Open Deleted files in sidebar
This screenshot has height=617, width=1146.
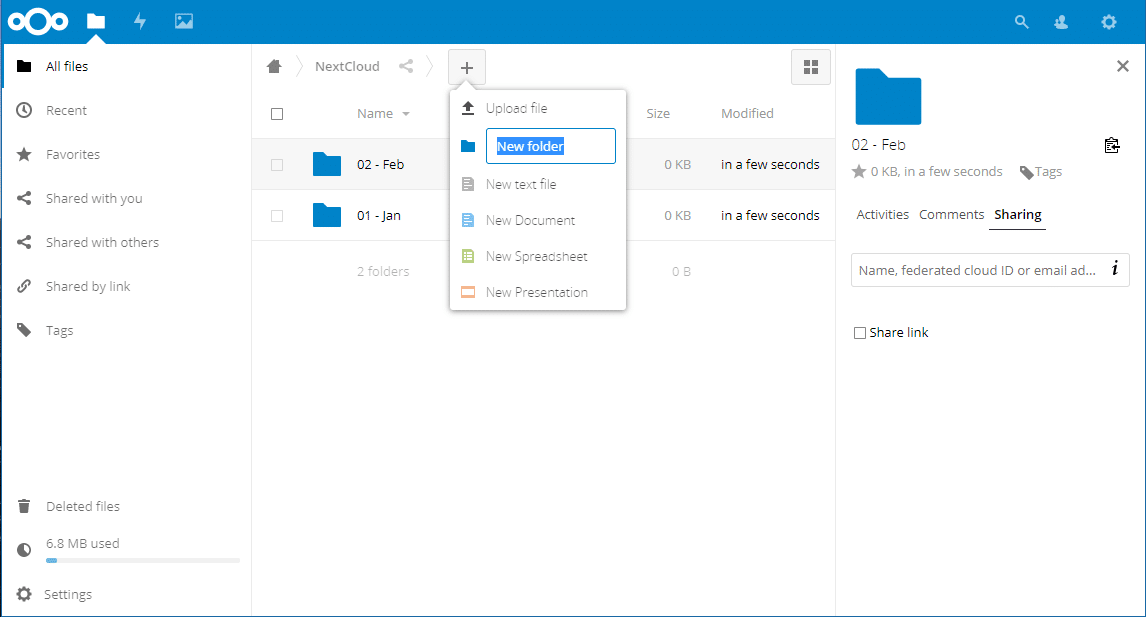tap(83, 506)
